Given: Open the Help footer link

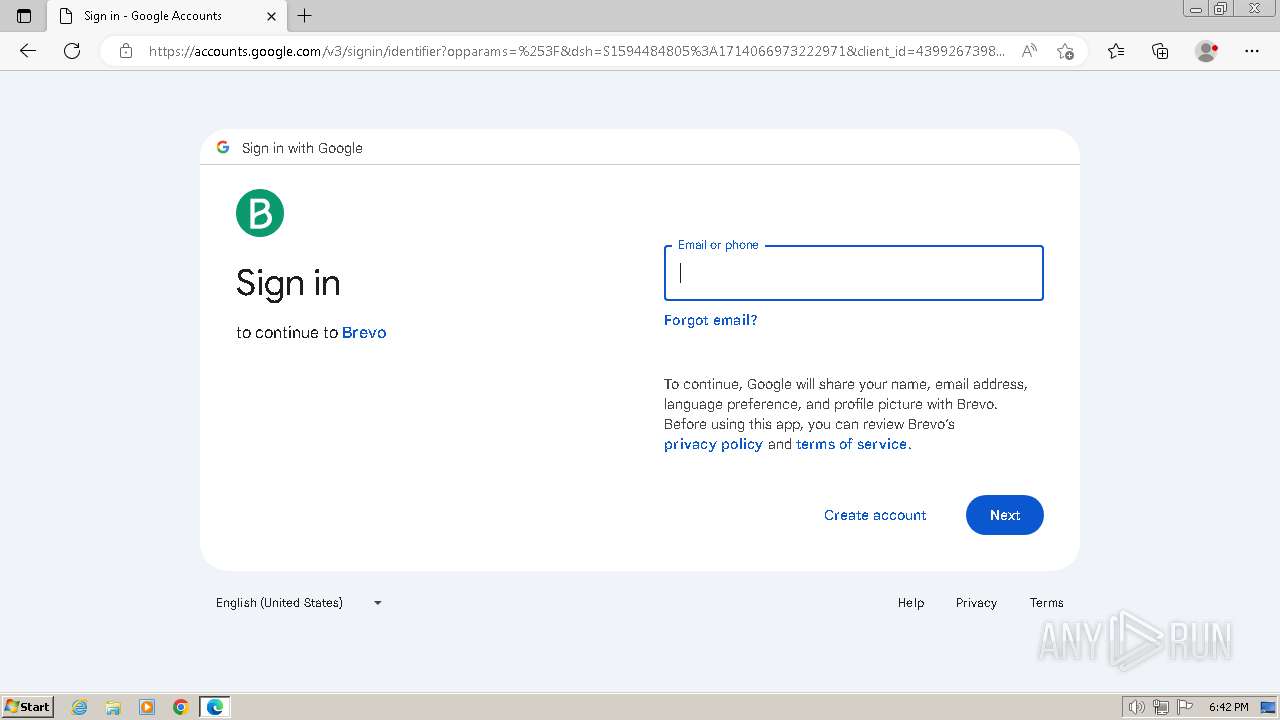Looking at the screenshot, I should pyautogui.click(x=911, y=603).
